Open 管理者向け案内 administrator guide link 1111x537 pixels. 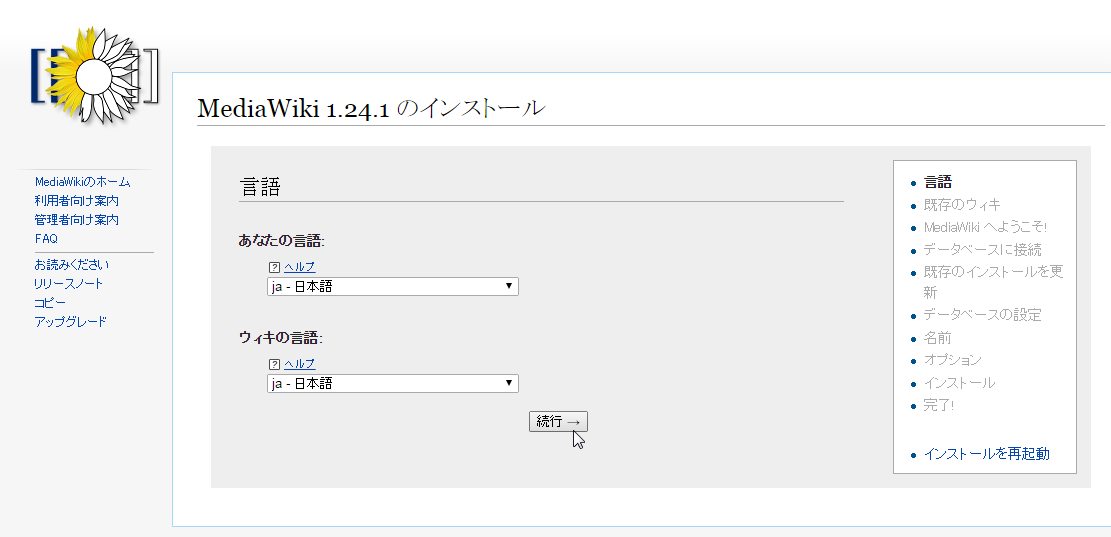click(x=76, y=220)
